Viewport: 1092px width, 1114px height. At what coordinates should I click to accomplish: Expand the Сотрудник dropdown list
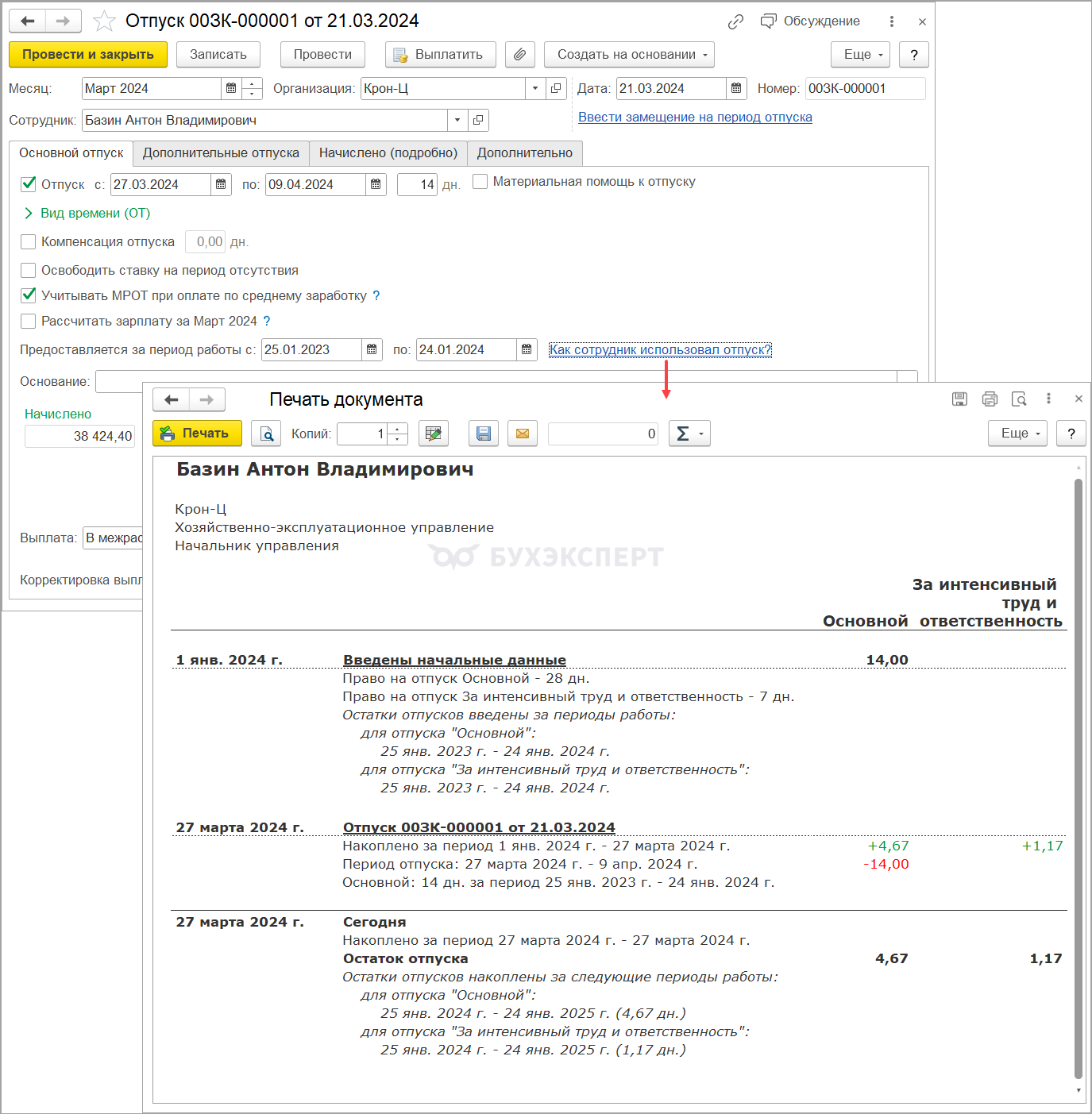(457, 121)
